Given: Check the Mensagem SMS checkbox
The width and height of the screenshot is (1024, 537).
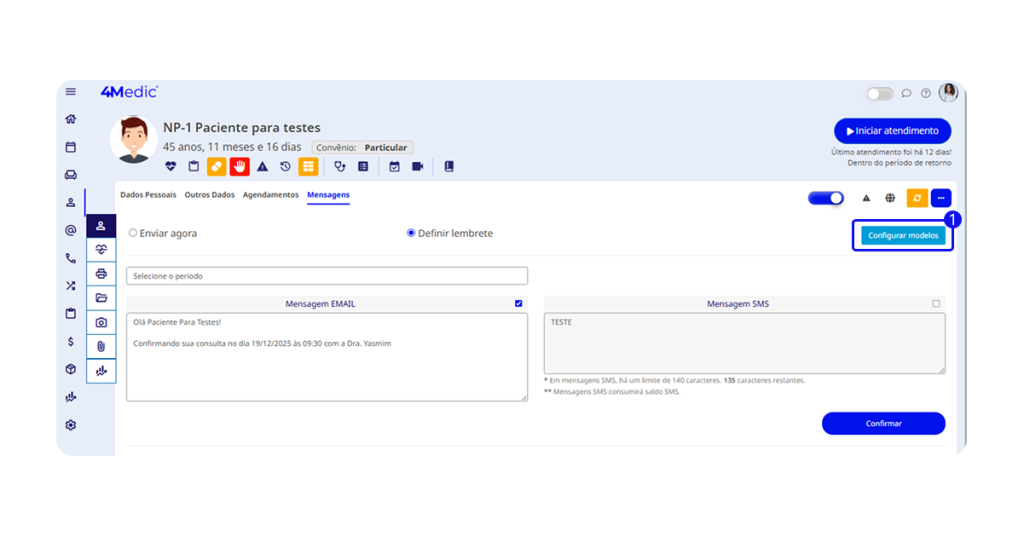Looking at the screenshot, I should click(x=936, y=304).
